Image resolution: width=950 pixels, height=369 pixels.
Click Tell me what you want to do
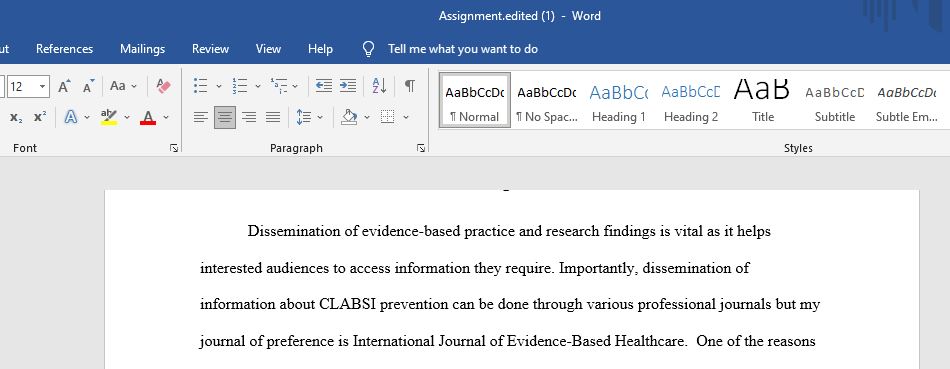[x=463, y=49]
